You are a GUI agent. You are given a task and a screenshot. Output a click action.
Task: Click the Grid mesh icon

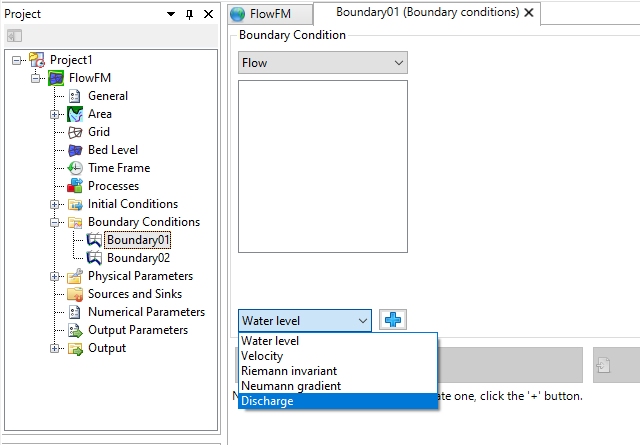(x=75, y=132)
